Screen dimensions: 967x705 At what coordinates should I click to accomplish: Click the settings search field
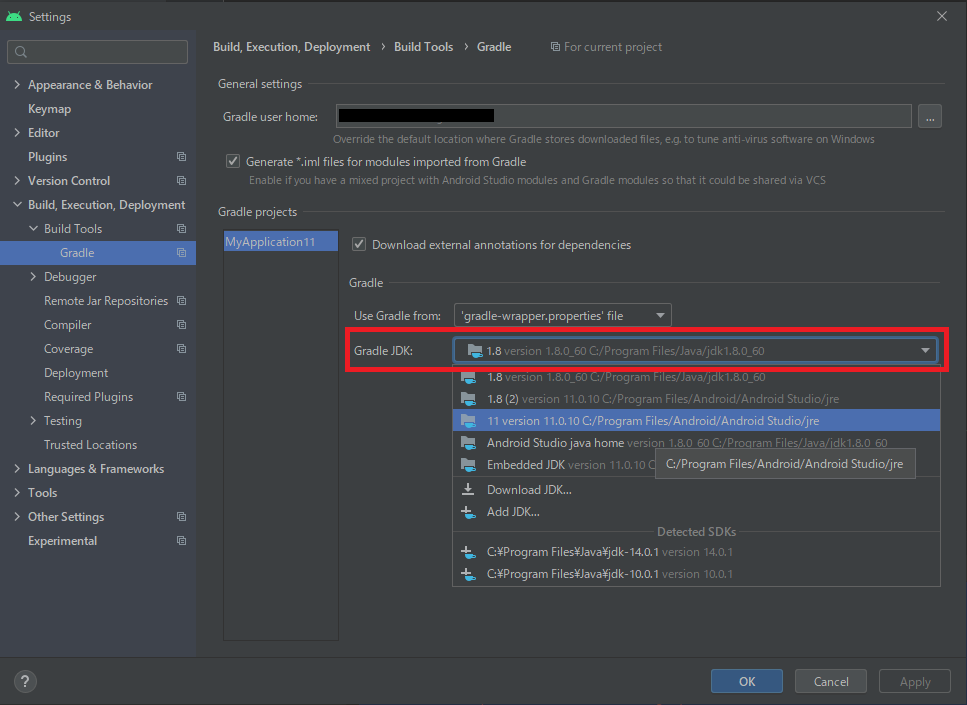(x=97, y=52)
